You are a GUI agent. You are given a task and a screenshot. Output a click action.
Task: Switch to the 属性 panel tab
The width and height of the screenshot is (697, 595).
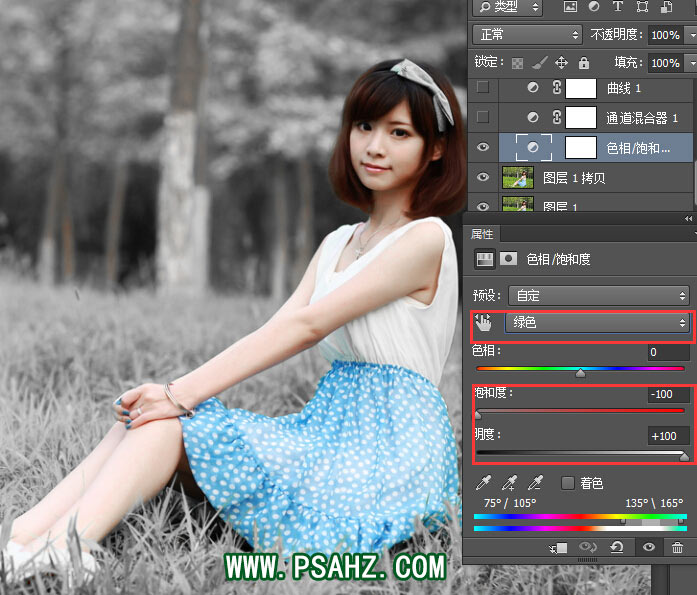[482, 234]
